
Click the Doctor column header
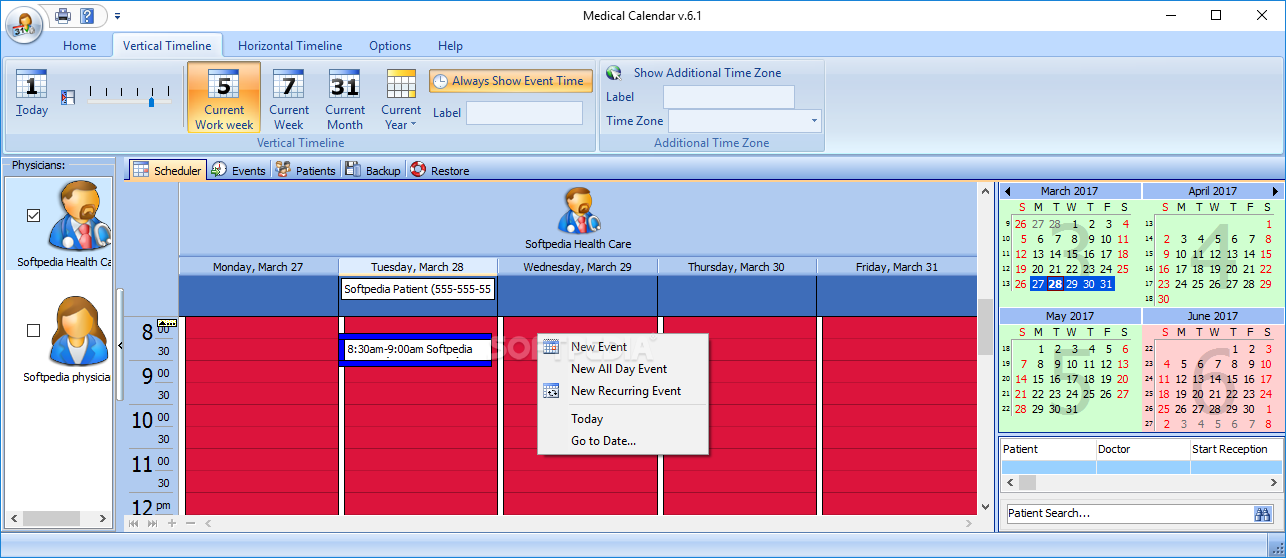[x=1143, y=449]
